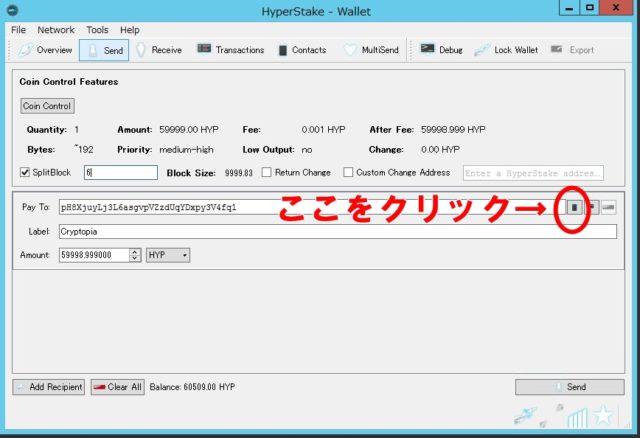Open the File menu
The width and height of the screenshot is (640, 438).
click(x=18, y=30)
